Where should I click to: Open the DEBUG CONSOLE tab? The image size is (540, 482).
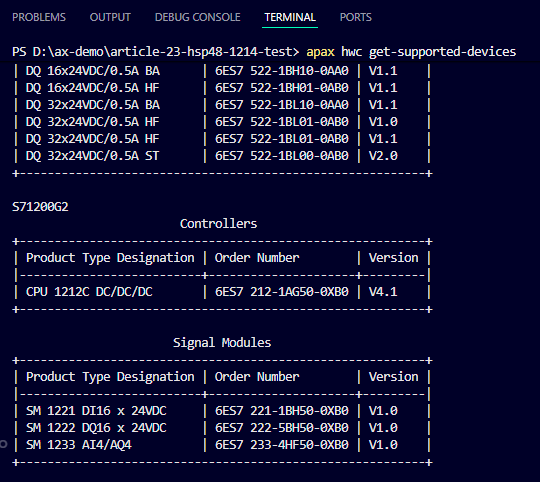pyautogui.click(x=198, y=17)
